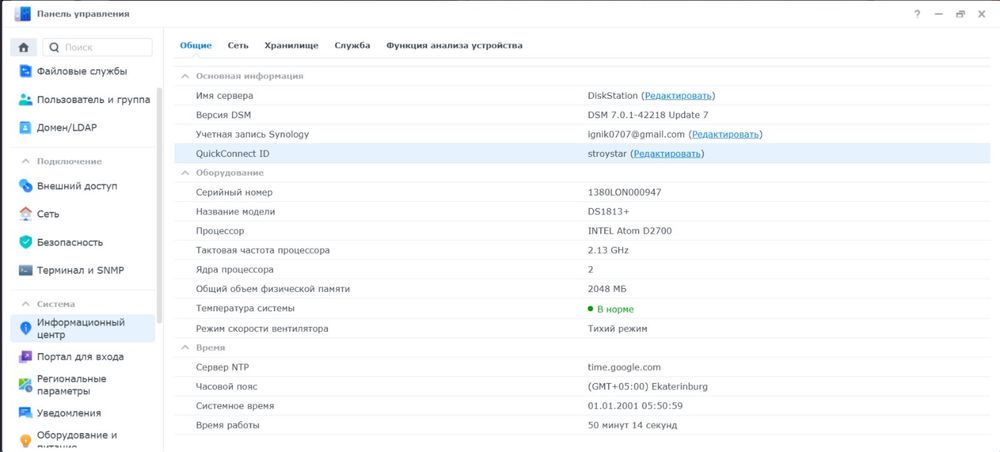The height and width of the screenshot is (452, 1000).
Task: Open Пользователь и группа icon
Action: pyautogui.click(x=26, y=99)
